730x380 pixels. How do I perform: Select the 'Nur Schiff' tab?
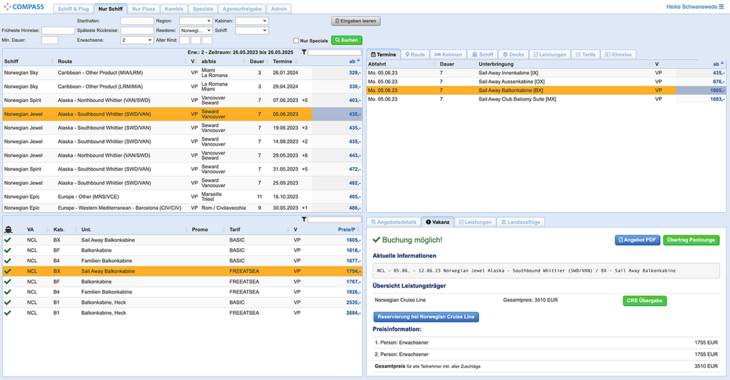click(x=110, y=9)
